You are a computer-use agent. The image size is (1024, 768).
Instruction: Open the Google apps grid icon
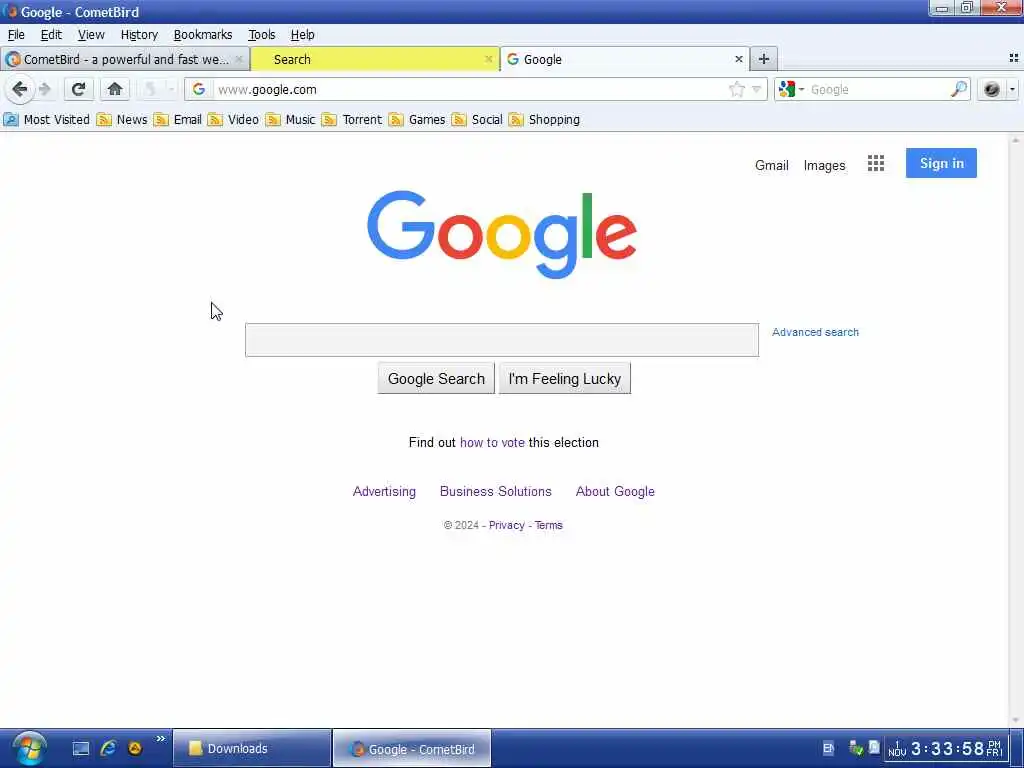point(876,163)
